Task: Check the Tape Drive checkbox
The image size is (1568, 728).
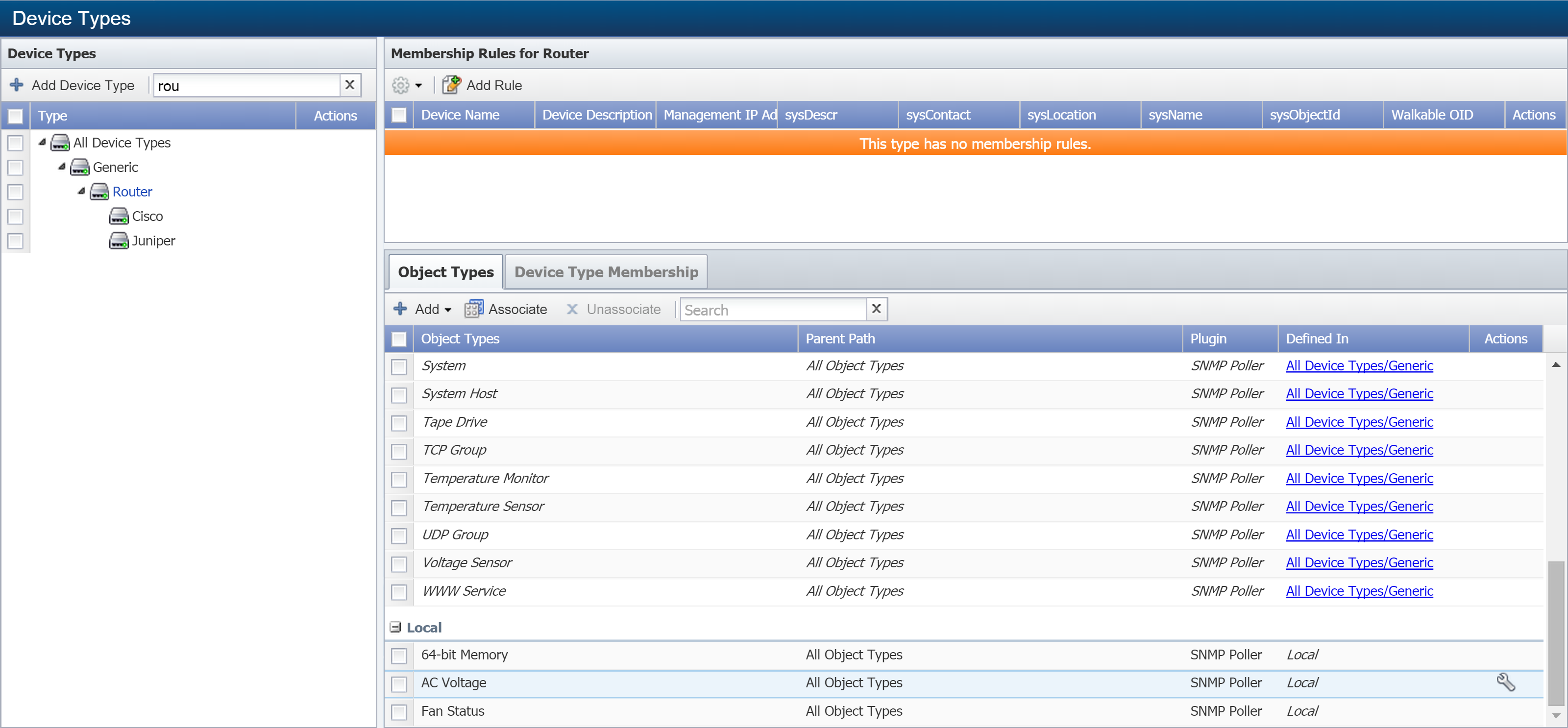Action: click(x=399, y=423)
